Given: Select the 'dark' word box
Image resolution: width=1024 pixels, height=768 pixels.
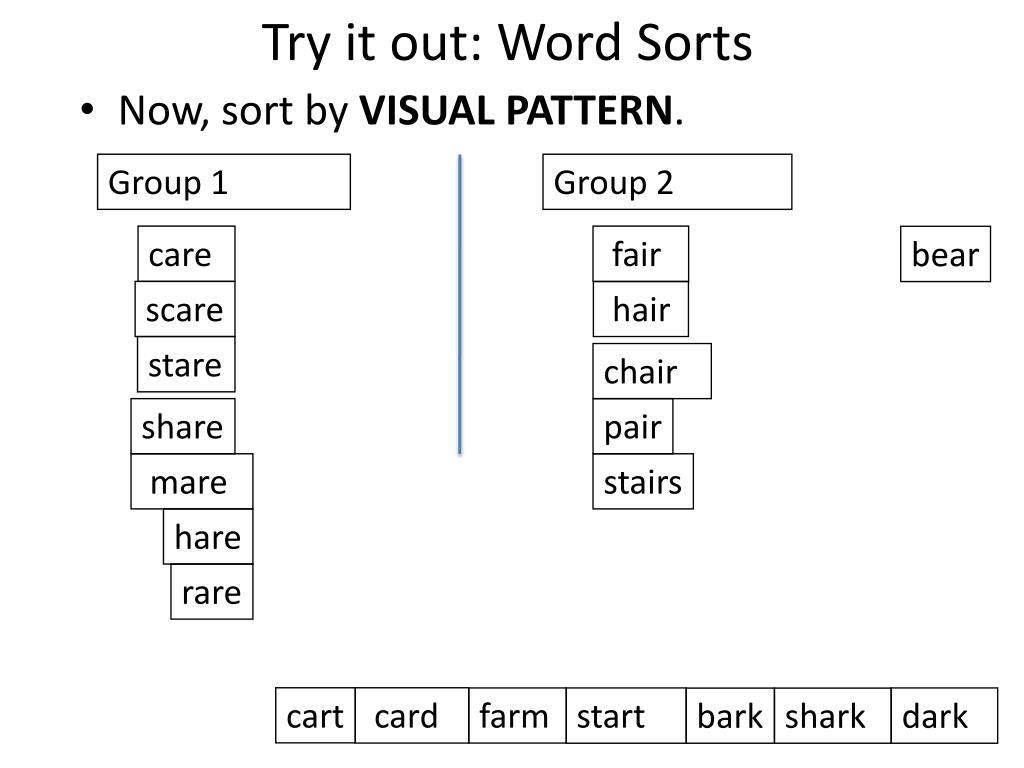Looking at the screenshot, I should (944, 716).
